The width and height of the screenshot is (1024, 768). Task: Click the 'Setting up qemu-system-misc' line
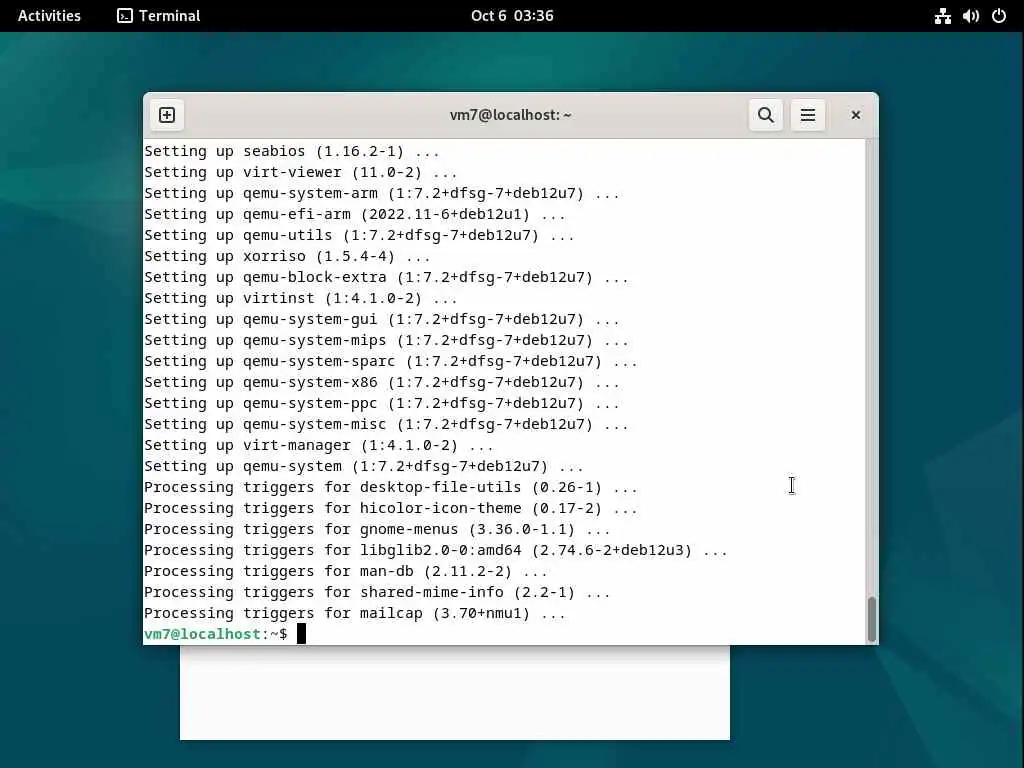[x=386, y=424]
